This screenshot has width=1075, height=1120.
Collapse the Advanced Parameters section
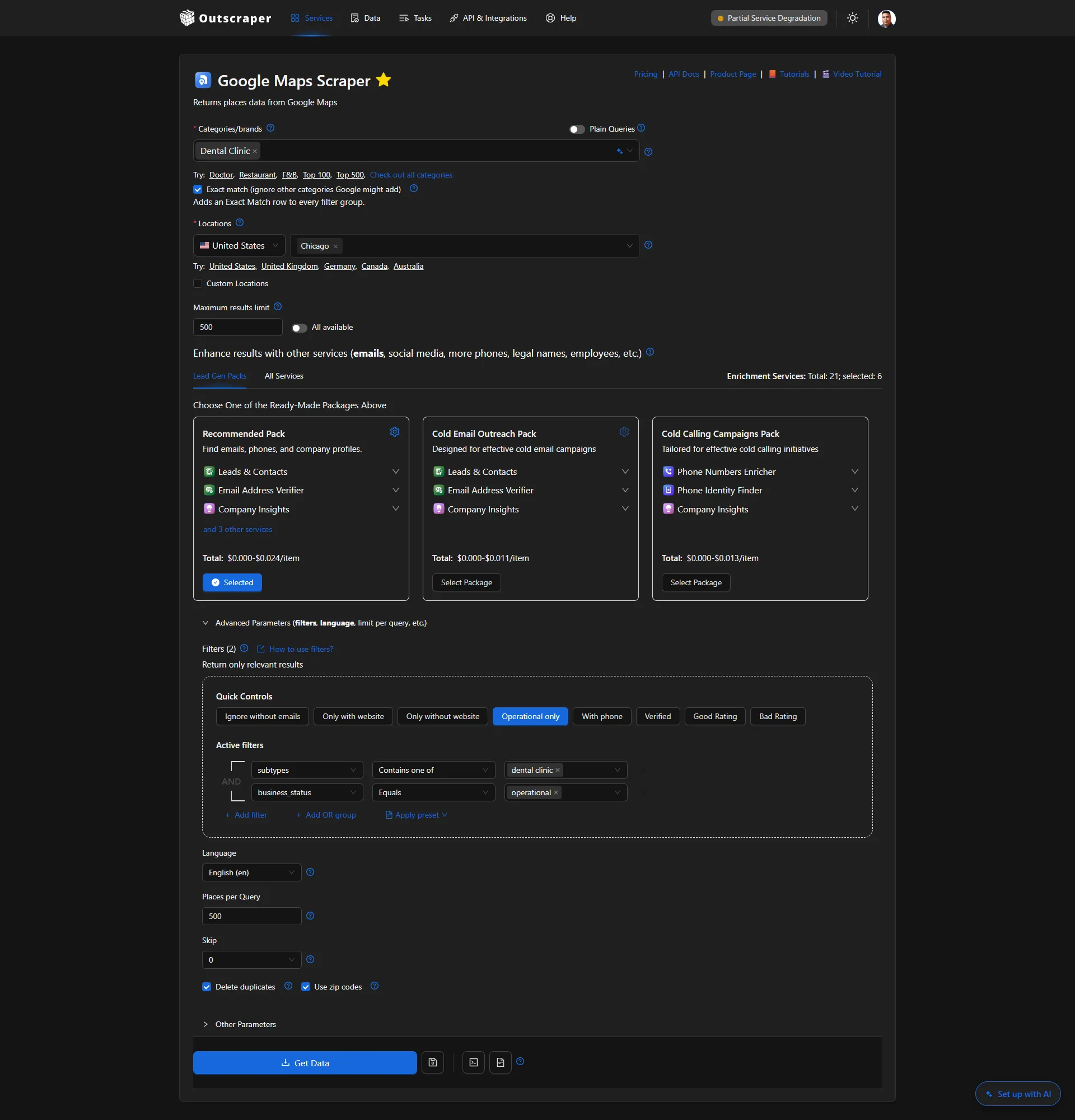[x=315, y=623]
